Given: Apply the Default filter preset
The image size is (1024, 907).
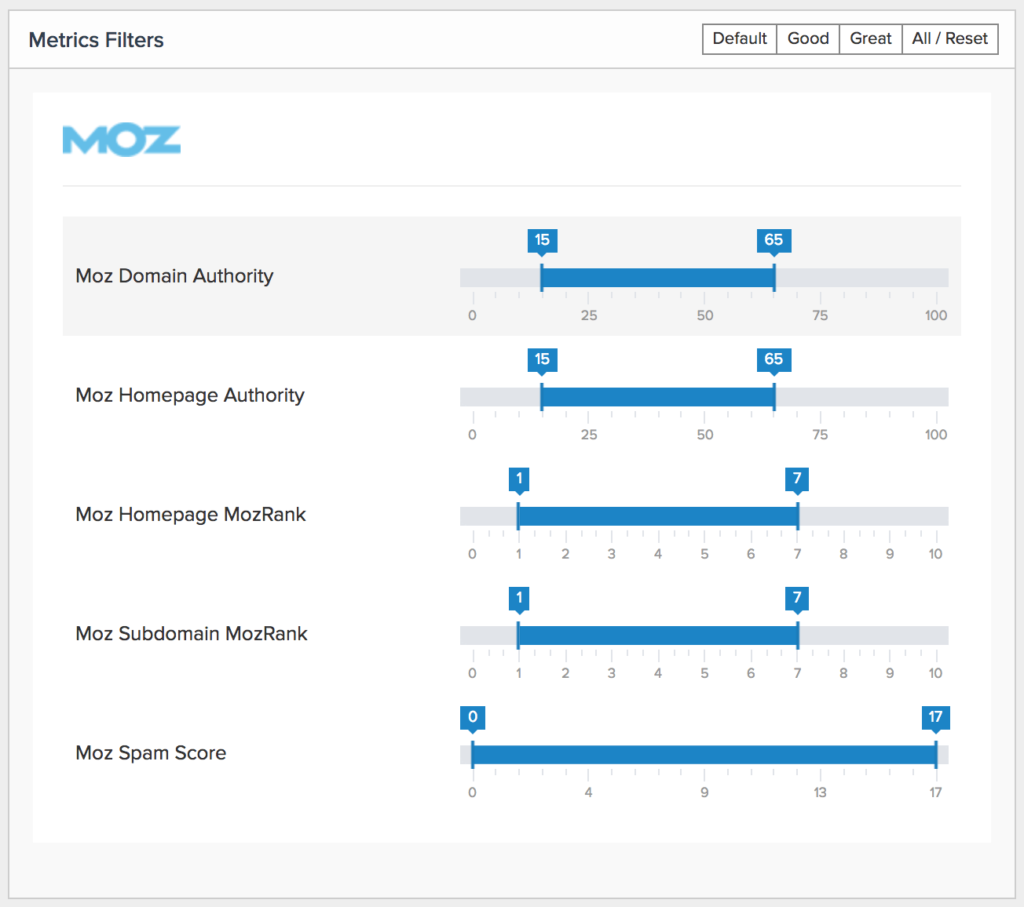Looking at the screenshot, I should (x=739, y=39).
